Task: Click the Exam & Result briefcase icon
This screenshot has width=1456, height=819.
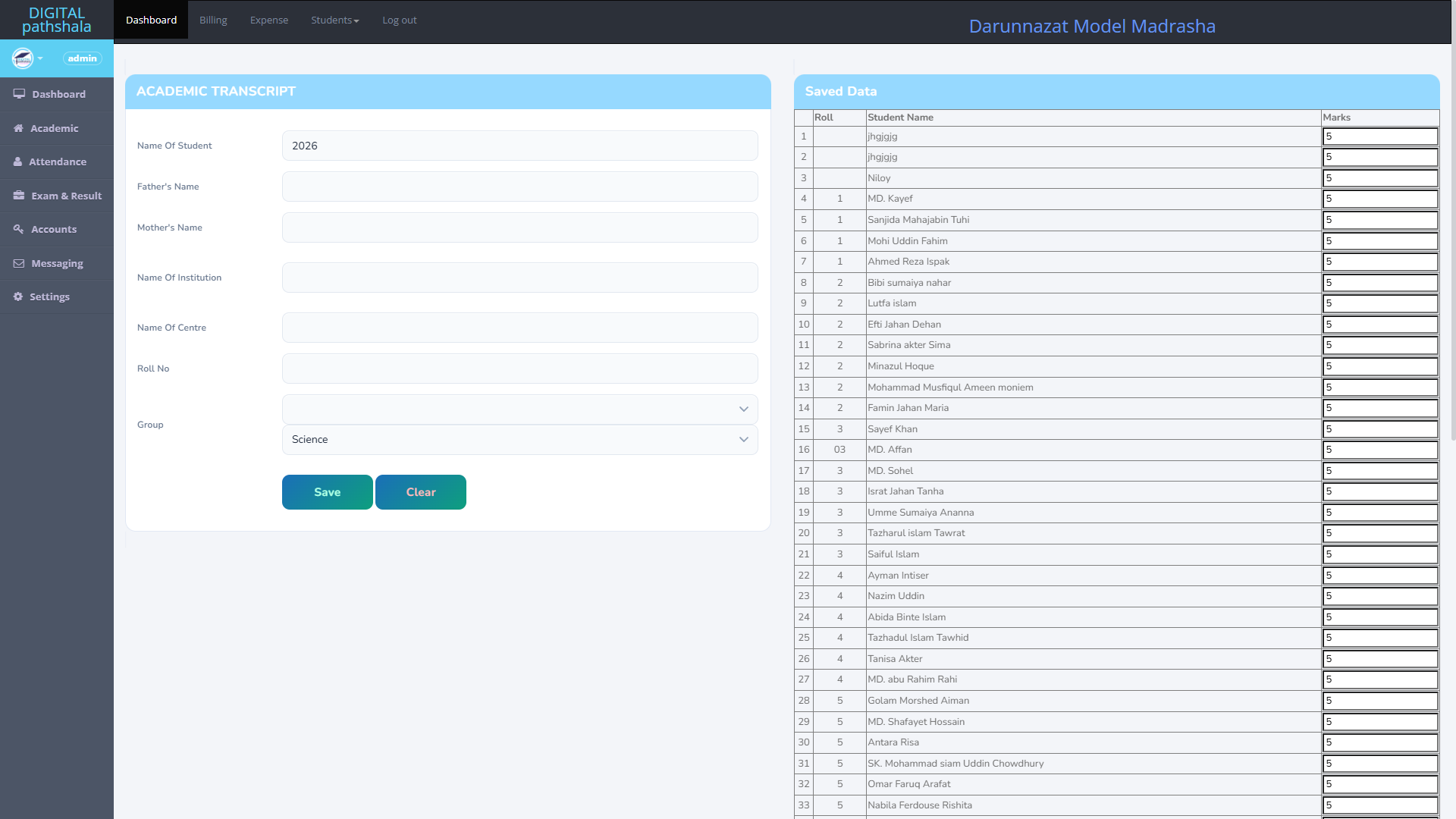Action: tap(19, 196)
